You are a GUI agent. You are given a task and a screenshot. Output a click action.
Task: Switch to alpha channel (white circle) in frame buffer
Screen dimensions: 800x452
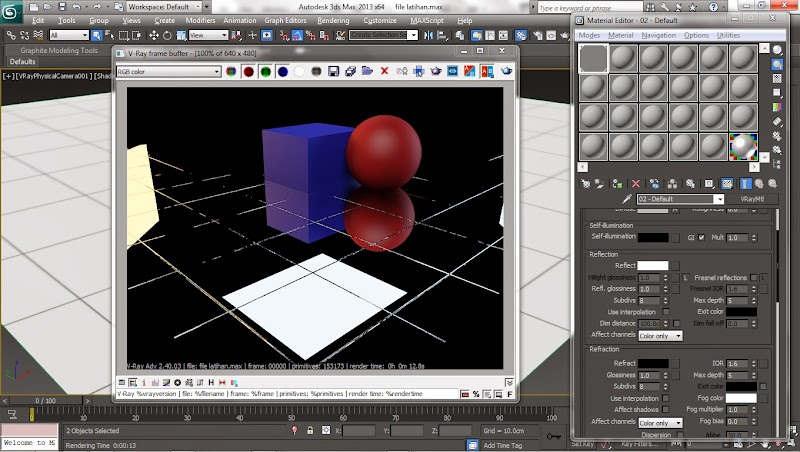(x=299, y=71)
